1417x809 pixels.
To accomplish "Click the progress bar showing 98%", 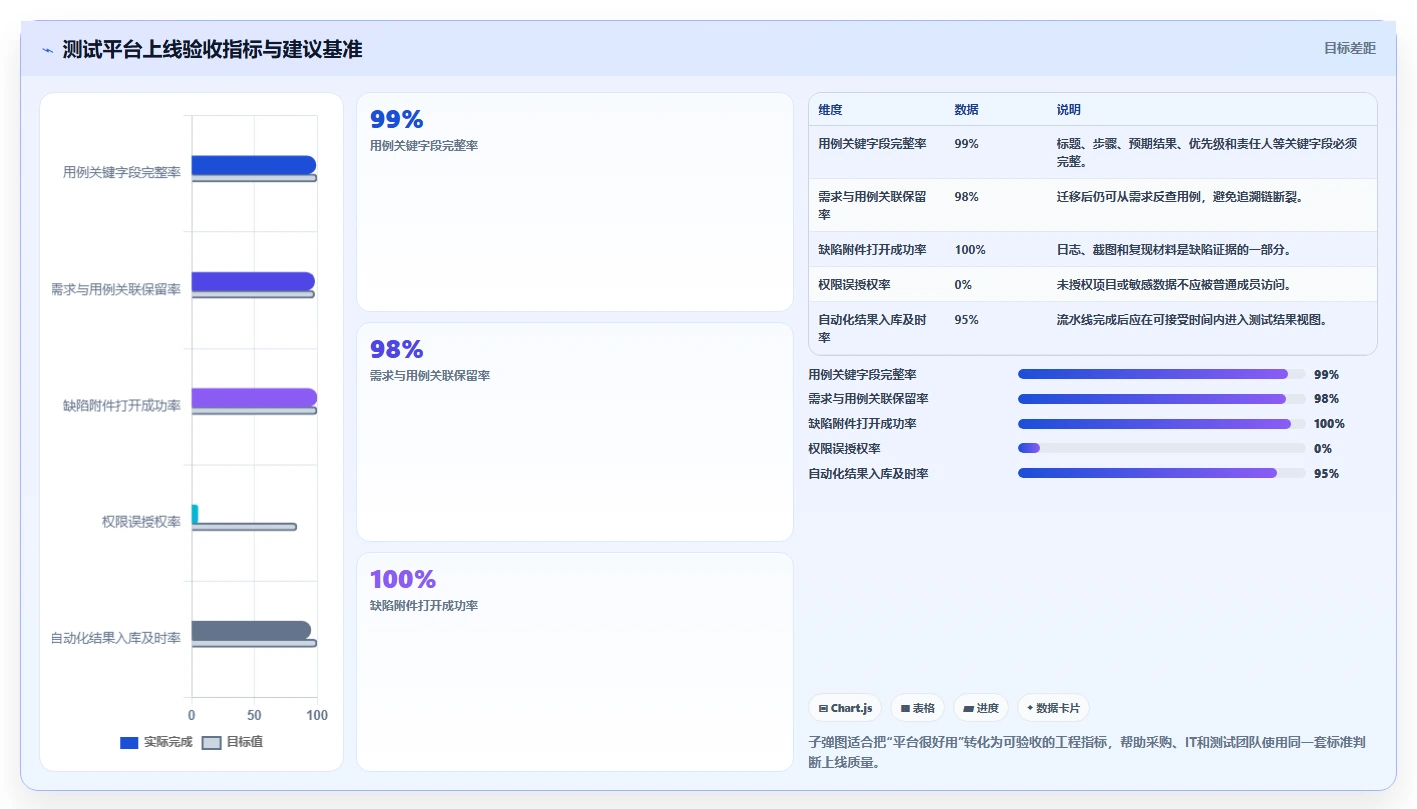I will (x=1161, y=399).
